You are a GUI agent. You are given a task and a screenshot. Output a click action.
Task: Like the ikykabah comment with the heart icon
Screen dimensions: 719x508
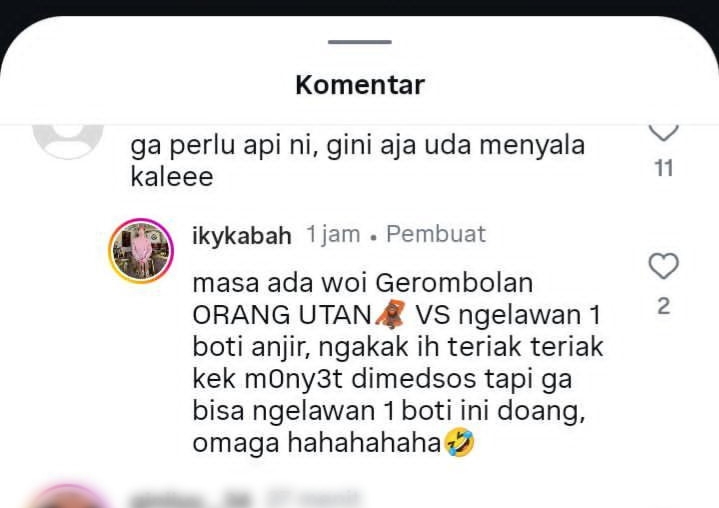click(x=663, y=266)
